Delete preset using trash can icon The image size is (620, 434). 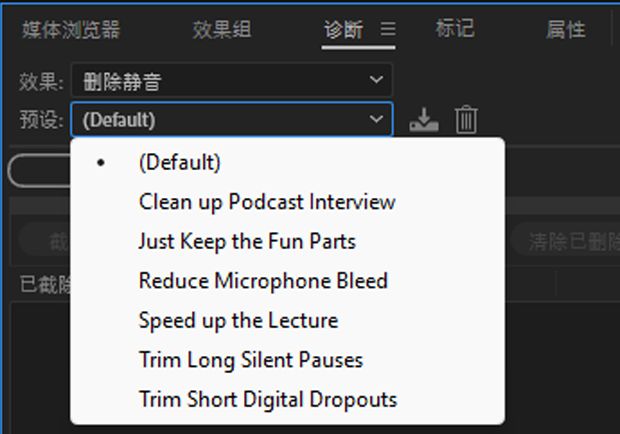point(466,119)
